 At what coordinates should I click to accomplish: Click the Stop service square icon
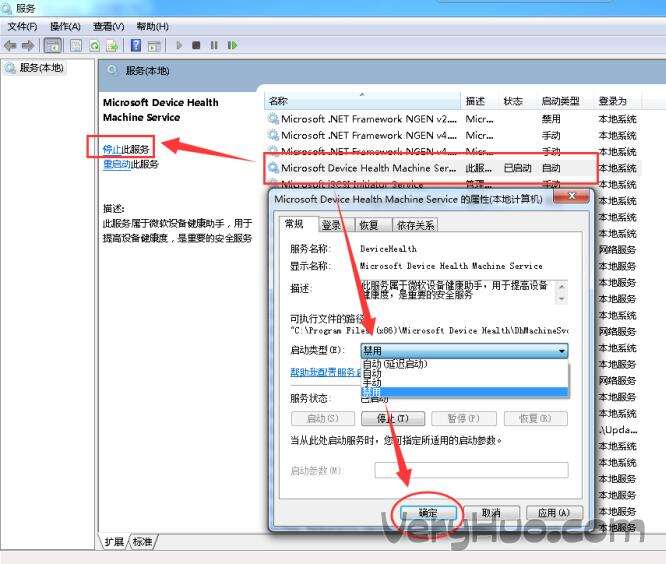coord(196,45)
